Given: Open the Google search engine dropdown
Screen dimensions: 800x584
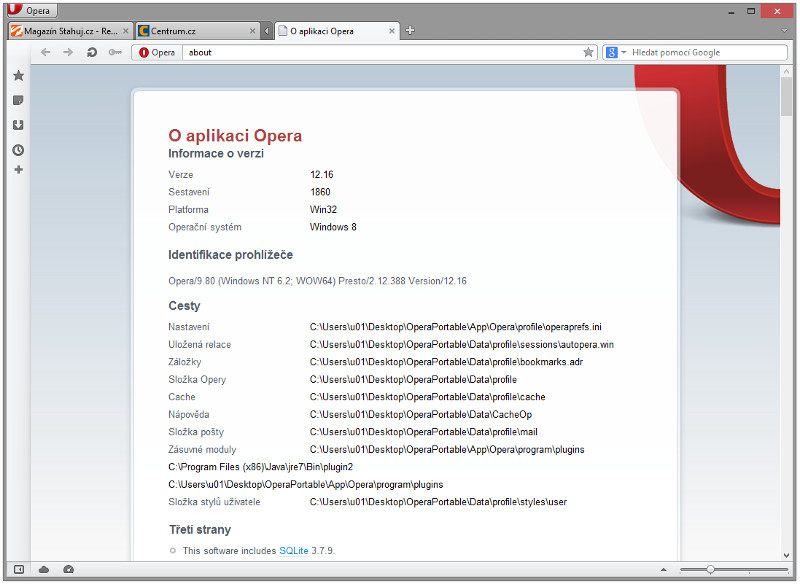Looking at the screenshot, I should [616, 52].
